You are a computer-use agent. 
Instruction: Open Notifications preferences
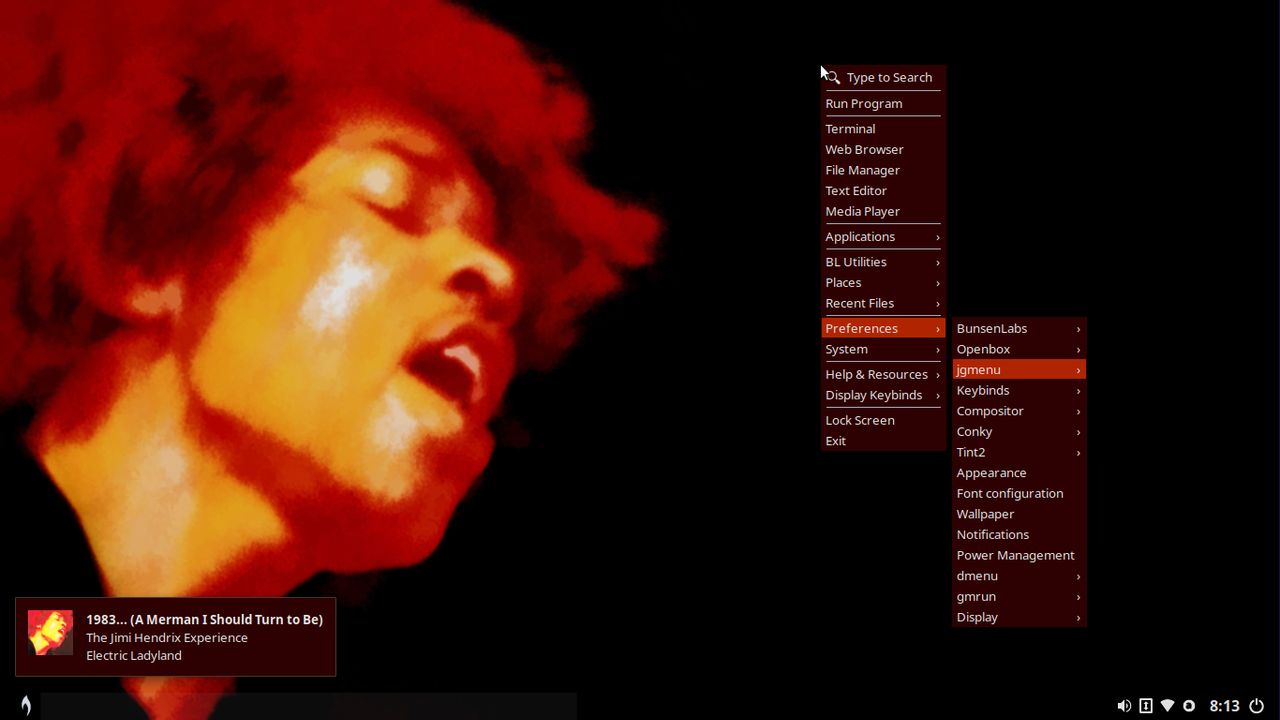(x=1019, y=535)
